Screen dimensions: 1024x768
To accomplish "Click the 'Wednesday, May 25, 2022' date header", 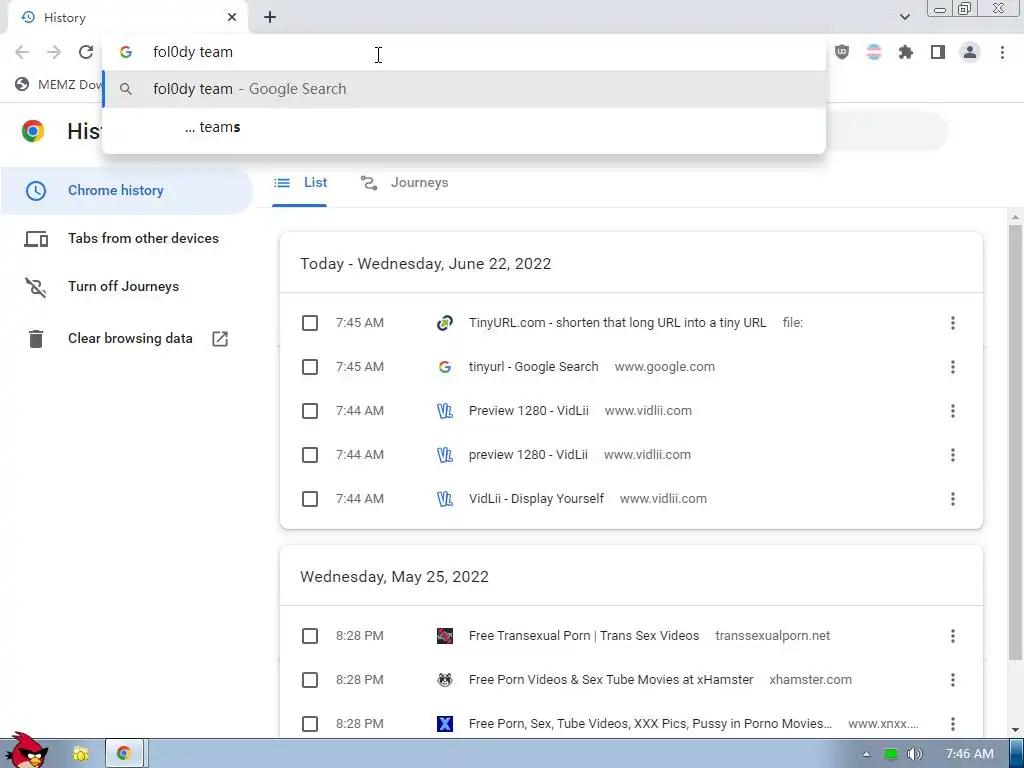I will point(394,577).
